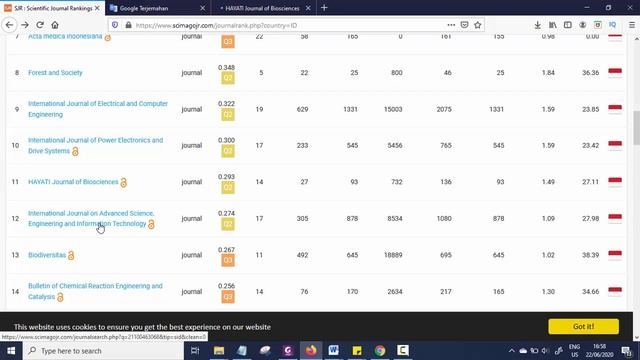
Task: Open the library panel
Action: [x=553, y=25]
